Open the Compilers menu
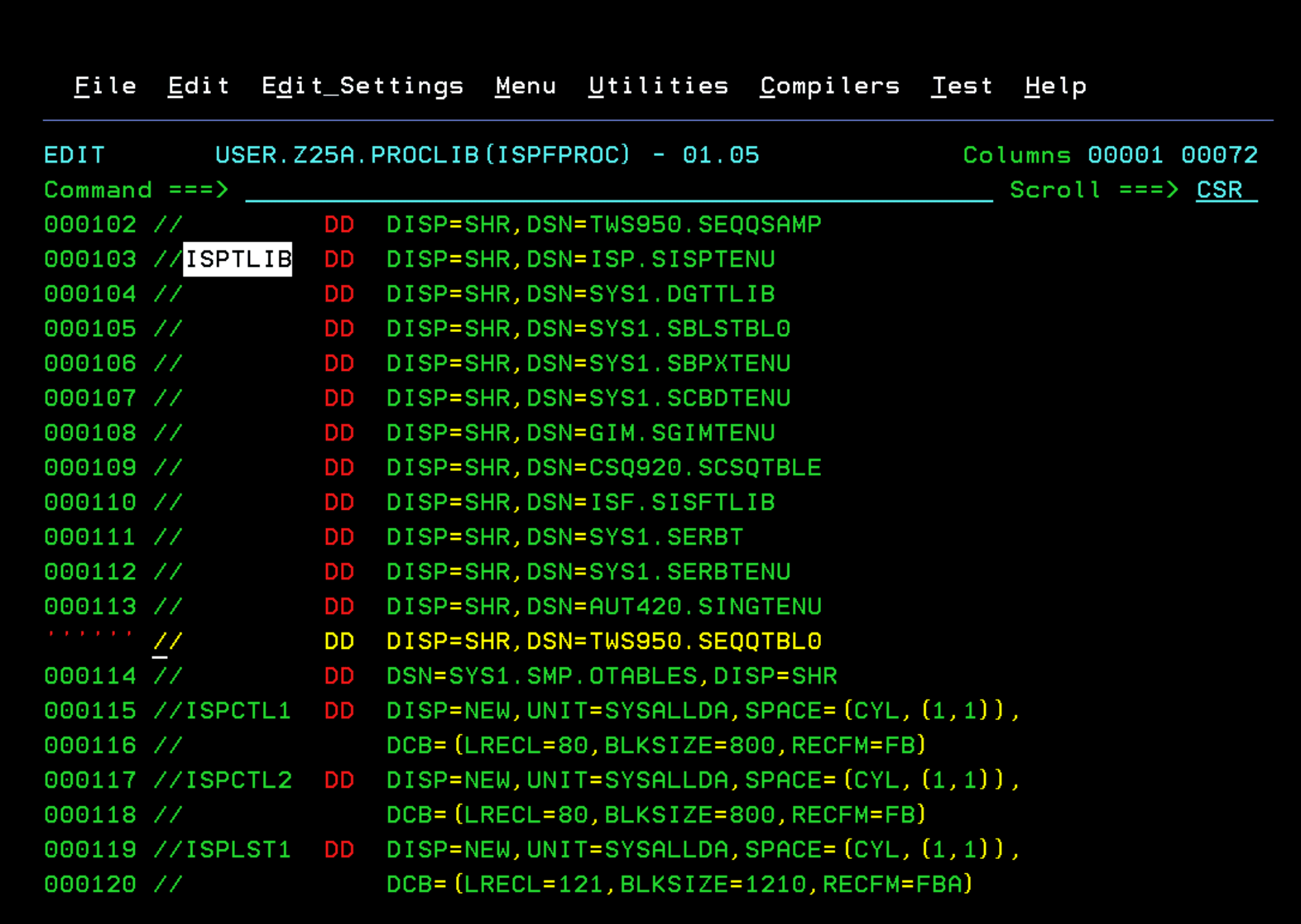The image size is (1301, 924). (829, 86)
